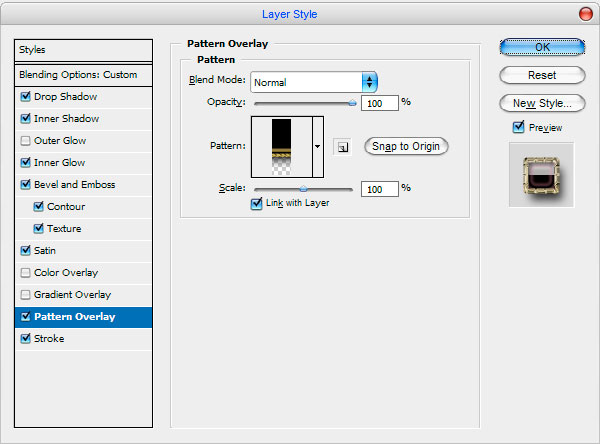
Task: Open the Blend Mode dropdown
Action: [x=314, y=82]
